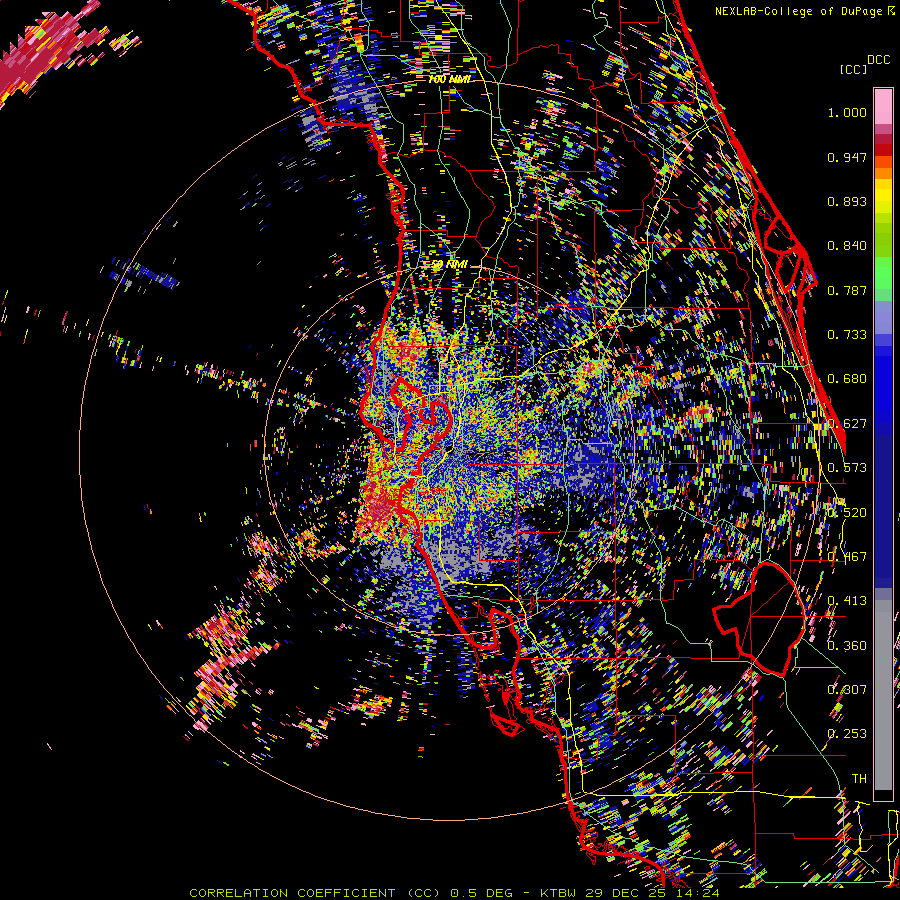Click the 0.627 scale value
Image resolution: width=900 pixels, height=900 pixels.
(x=847, y=424)
